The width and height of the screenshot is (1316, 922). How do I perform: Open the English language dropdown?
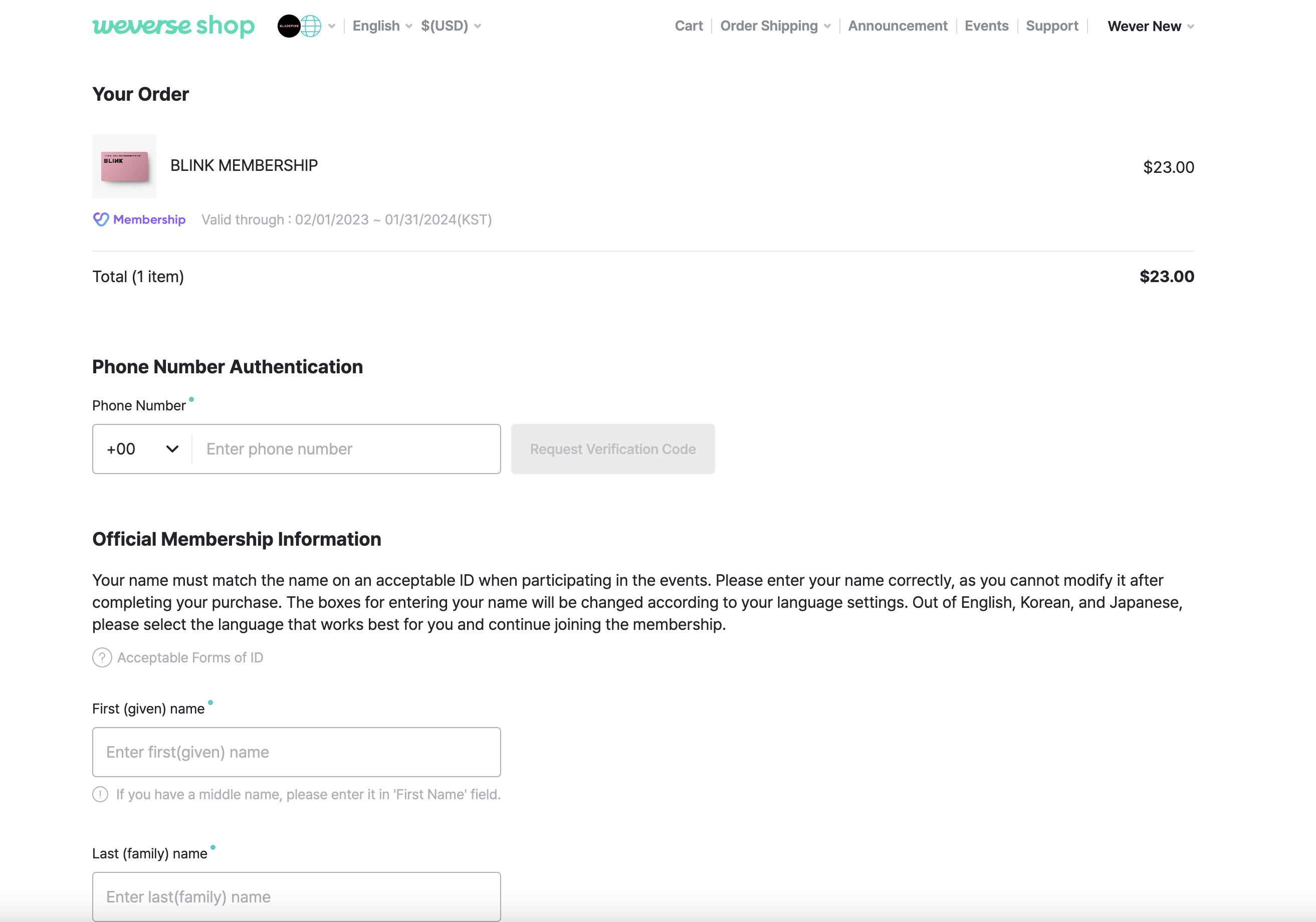coord(382,26)
